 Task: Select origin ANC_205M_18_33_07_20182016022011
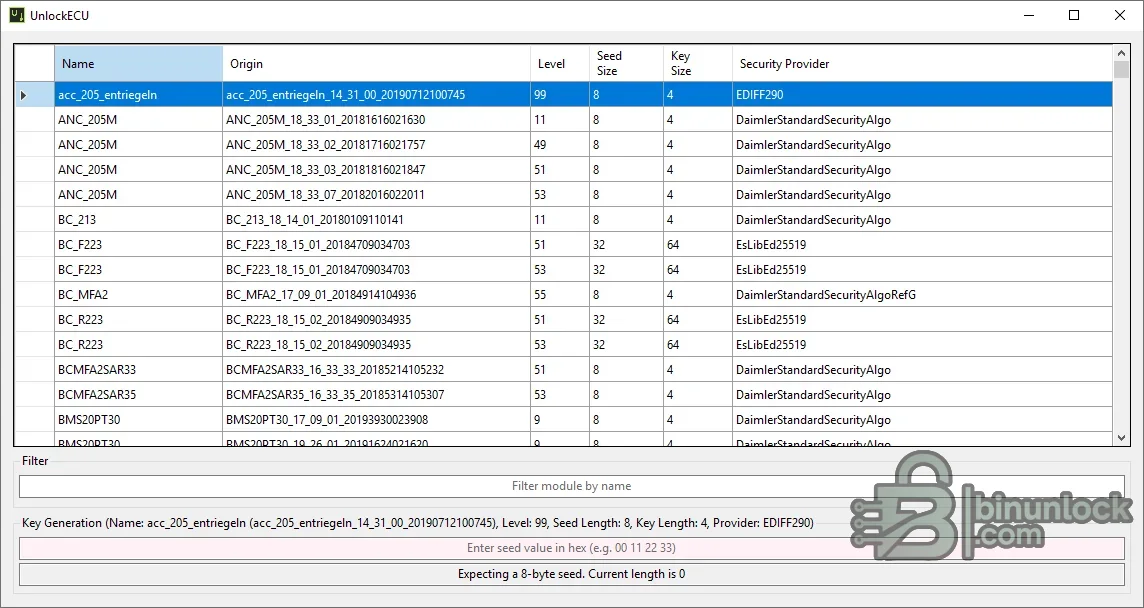(x=376, y=195)
